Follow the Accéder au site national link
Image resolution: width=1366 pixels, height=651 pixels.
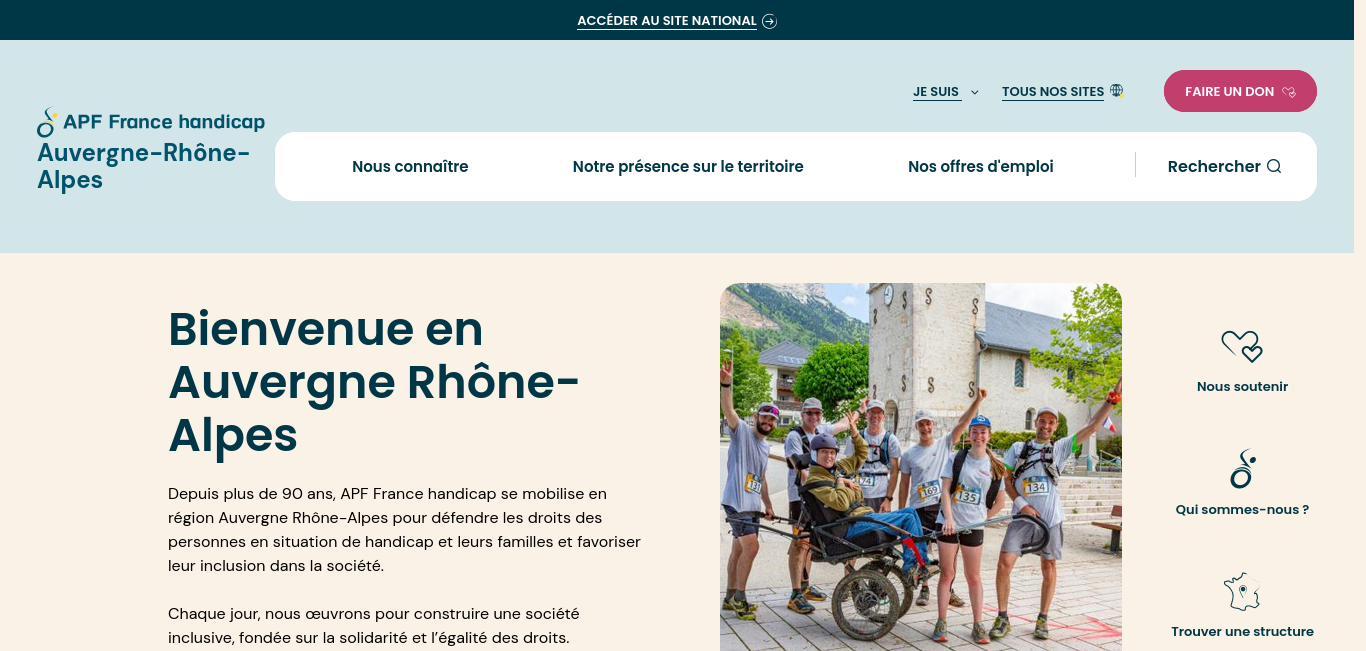(667, 21)
